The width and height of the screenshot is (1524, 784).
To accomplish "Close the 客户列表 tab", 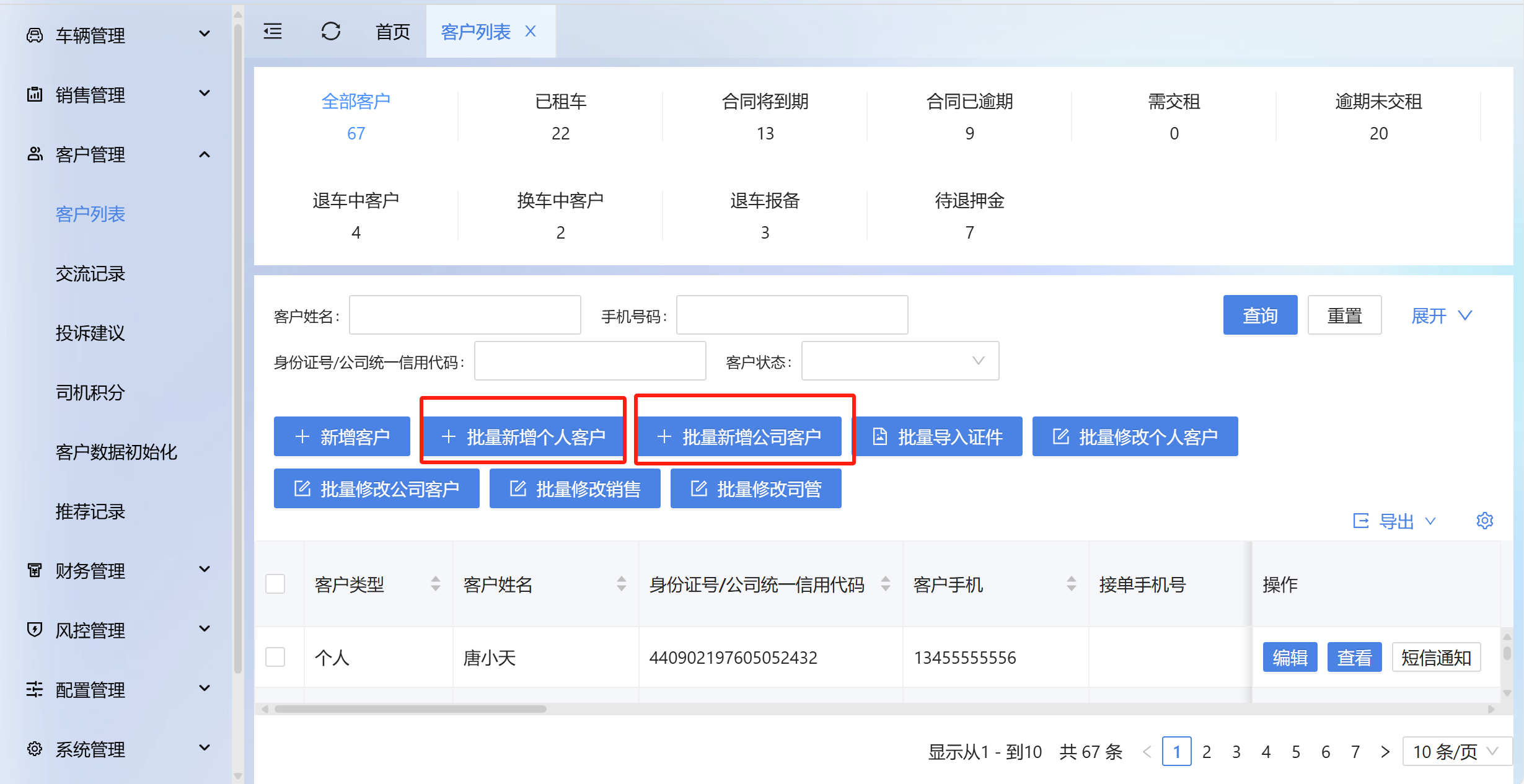I will coord(531,31).
